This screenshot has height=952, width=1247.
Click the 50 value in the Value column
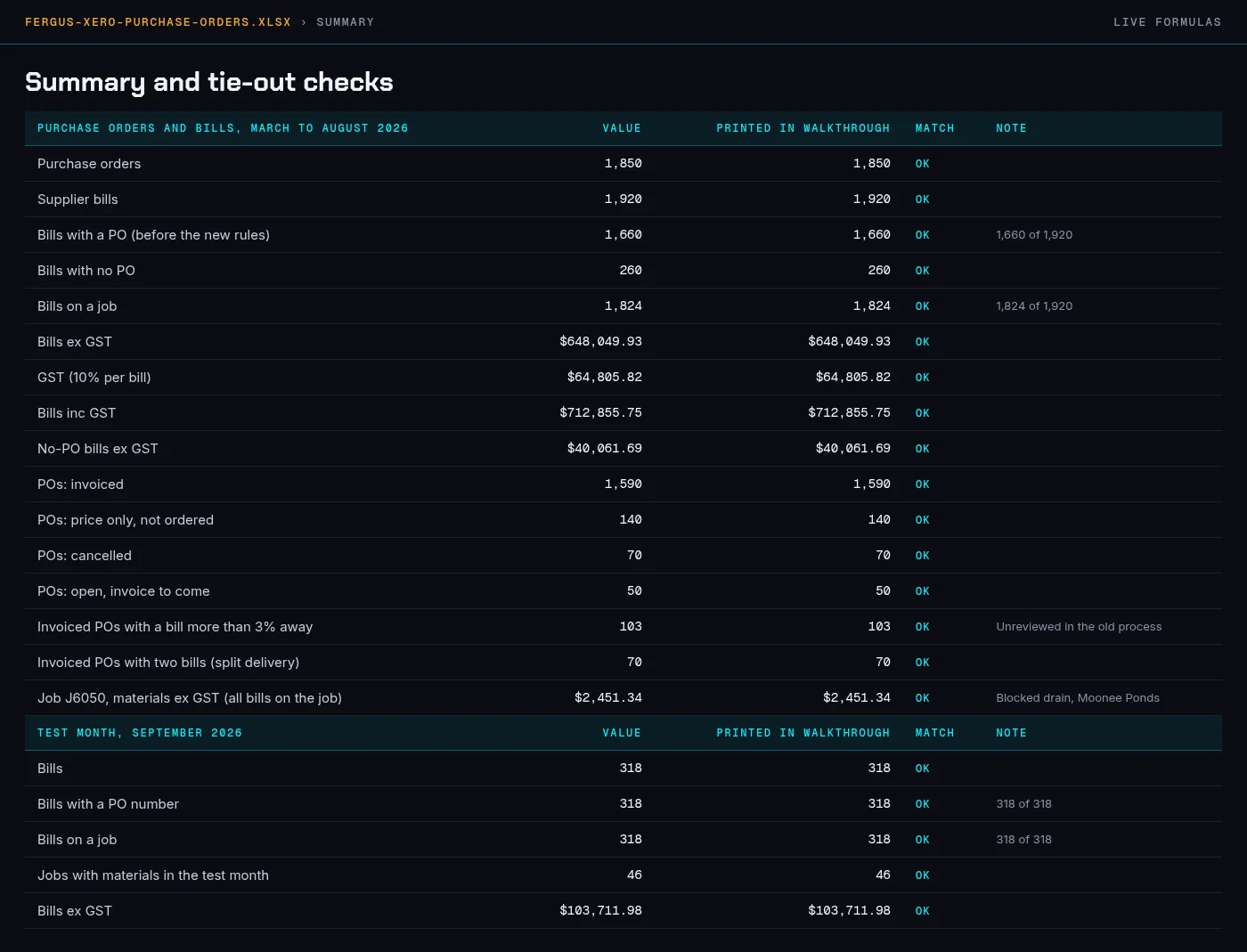[634, 591]
